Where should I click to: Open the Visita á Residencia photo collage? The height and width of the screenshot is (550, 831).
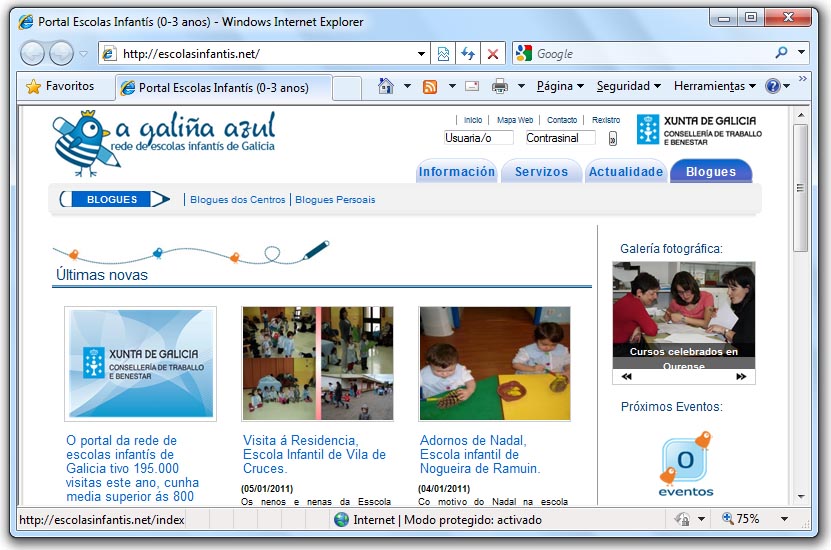[x=317, y=363]
